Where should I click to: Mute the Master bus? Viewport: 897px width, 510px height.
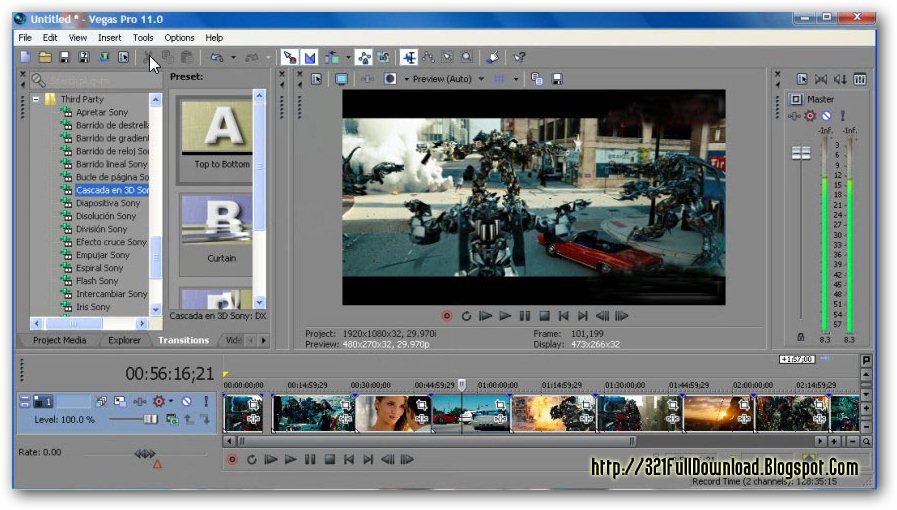(x=826, y=116)
